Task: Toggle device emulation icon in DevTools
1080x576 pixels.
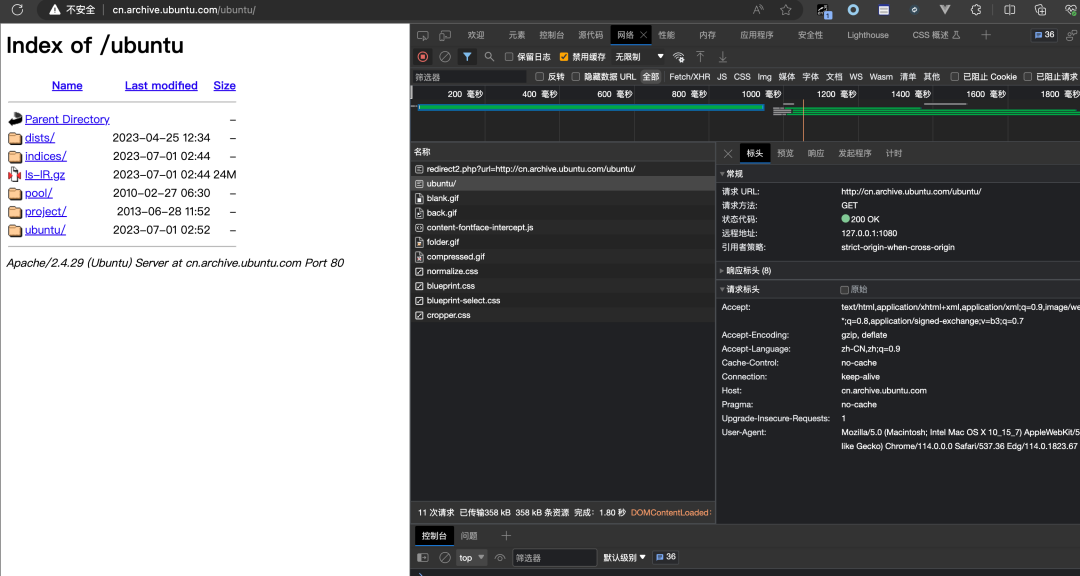Action: pyautogui.click(x=445, y=35)
